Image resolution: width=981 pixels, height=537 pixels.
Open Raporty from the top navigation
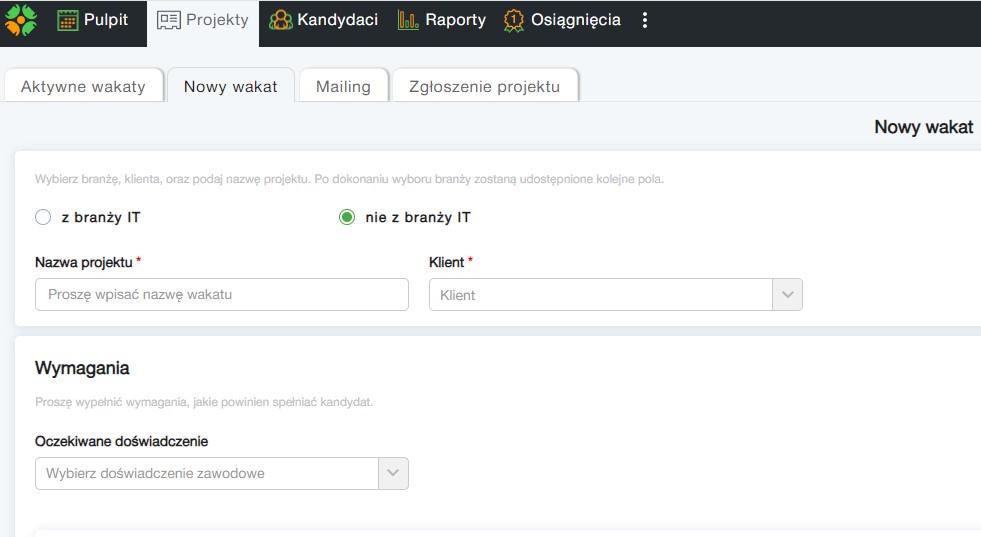click(454, 20)
